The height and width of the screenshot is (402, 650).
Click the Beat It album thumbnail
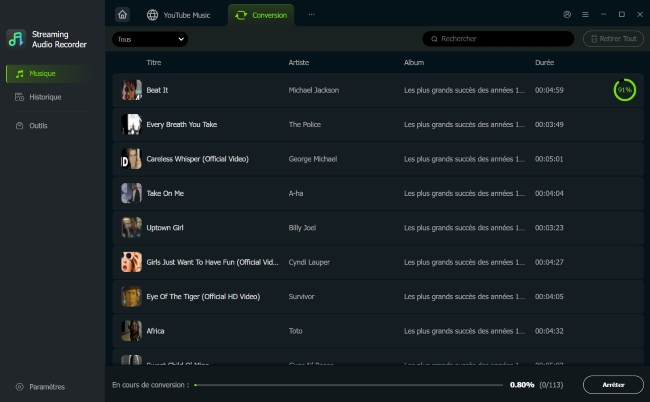[131, 90]
